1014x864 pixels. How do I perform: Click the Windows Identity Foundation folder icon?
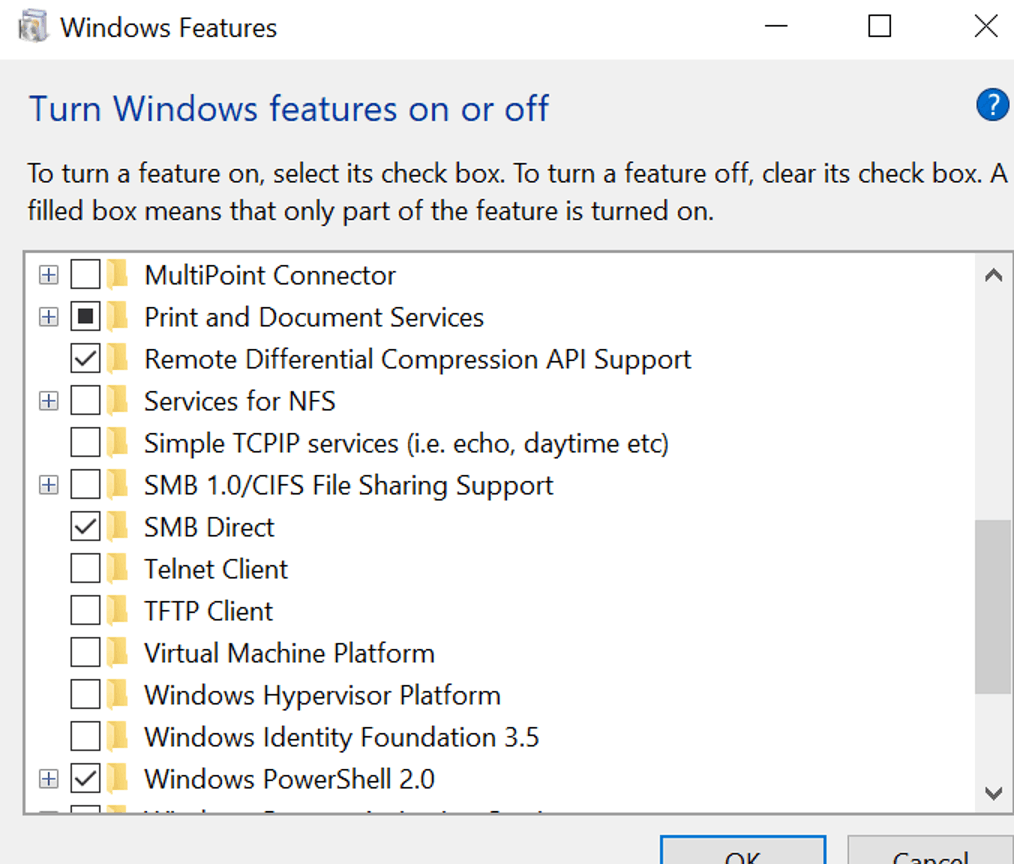[118, 737]
